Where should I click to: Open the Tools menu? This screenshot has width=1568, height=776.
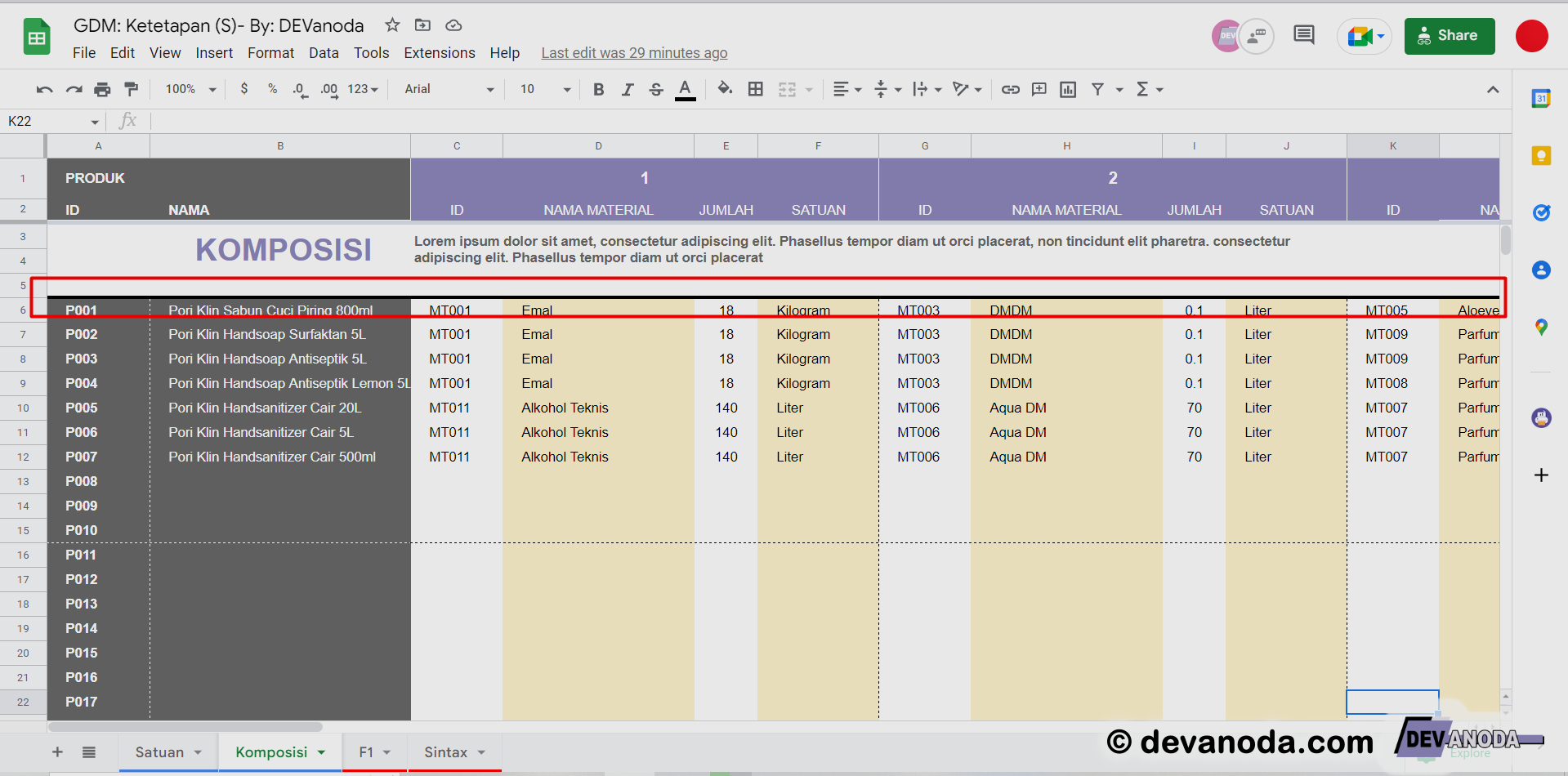pos(371,53)
